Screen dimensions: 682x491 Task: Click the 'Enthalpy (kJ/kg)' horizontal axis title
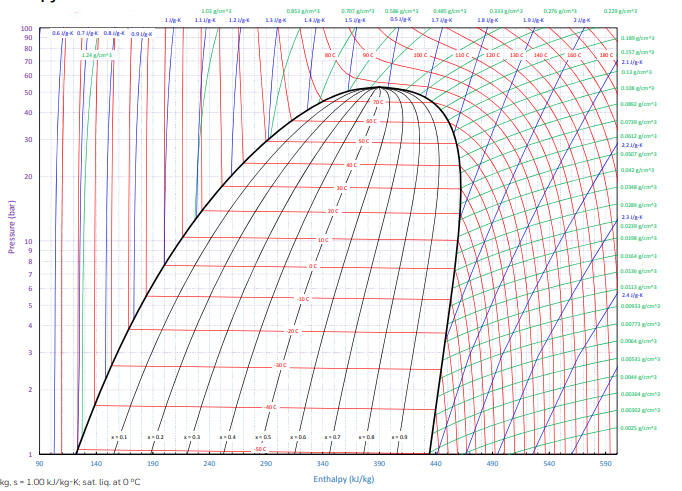click(x=344, y=479)
